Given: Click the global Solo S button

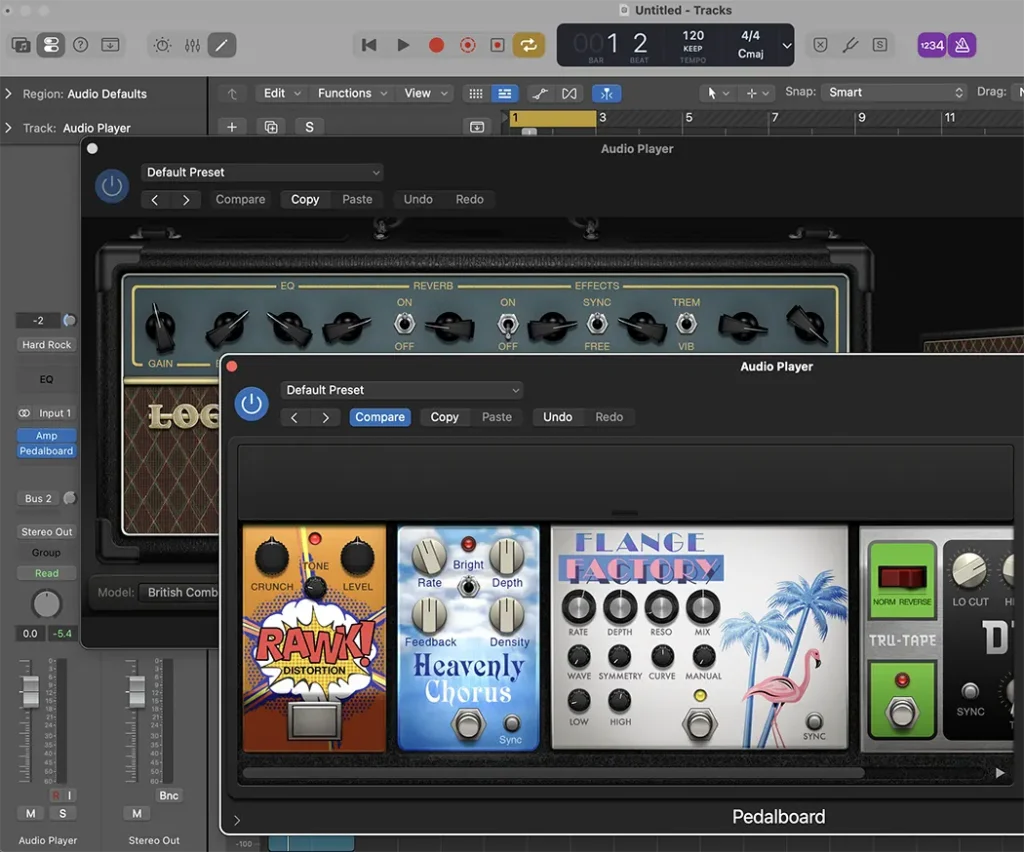Looking at the screenshot, I should pyautogui.click(x=310, y=127).
